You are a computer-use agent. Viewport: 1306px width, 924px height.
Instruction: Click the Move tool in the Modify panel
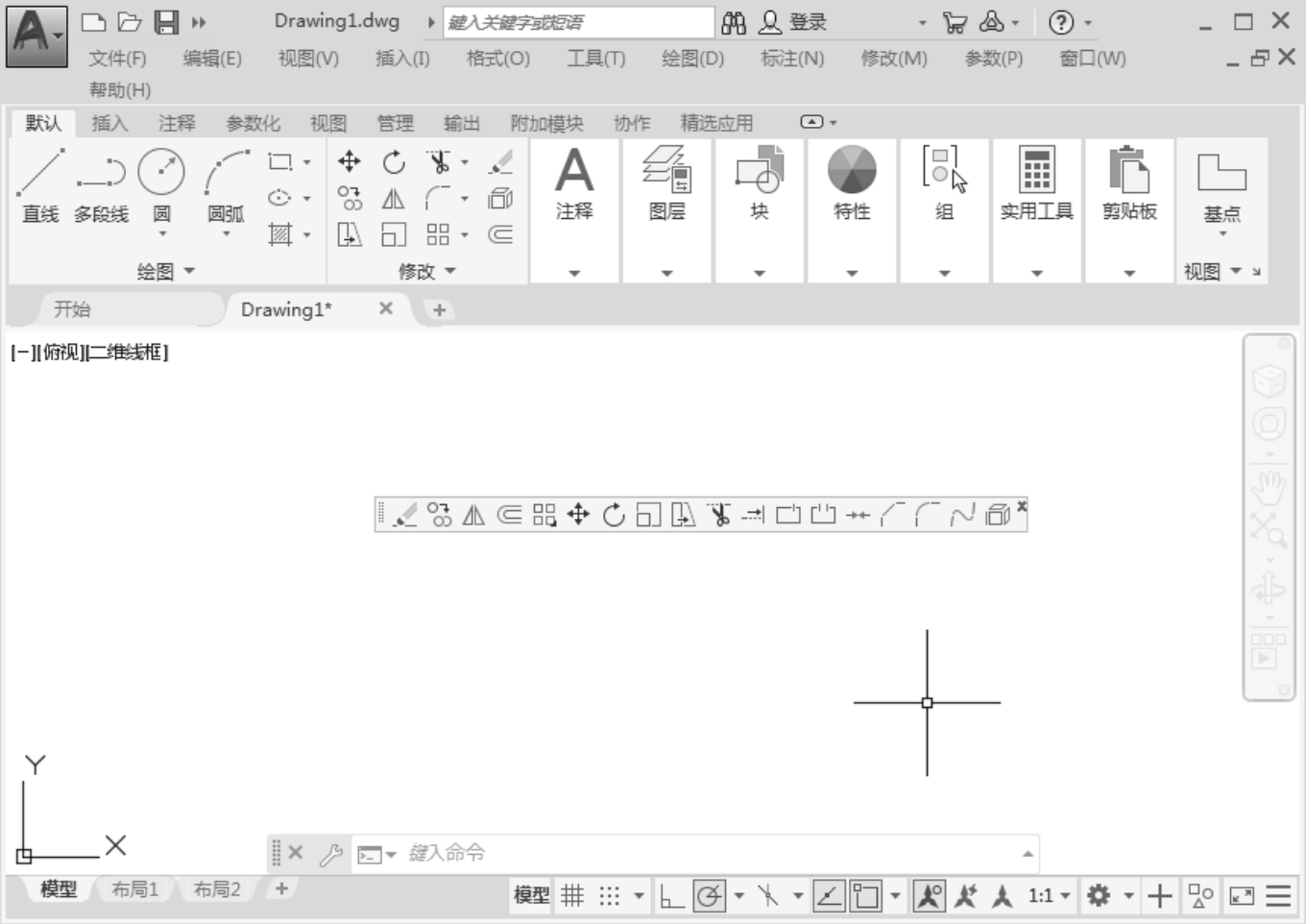coord(350,162)
